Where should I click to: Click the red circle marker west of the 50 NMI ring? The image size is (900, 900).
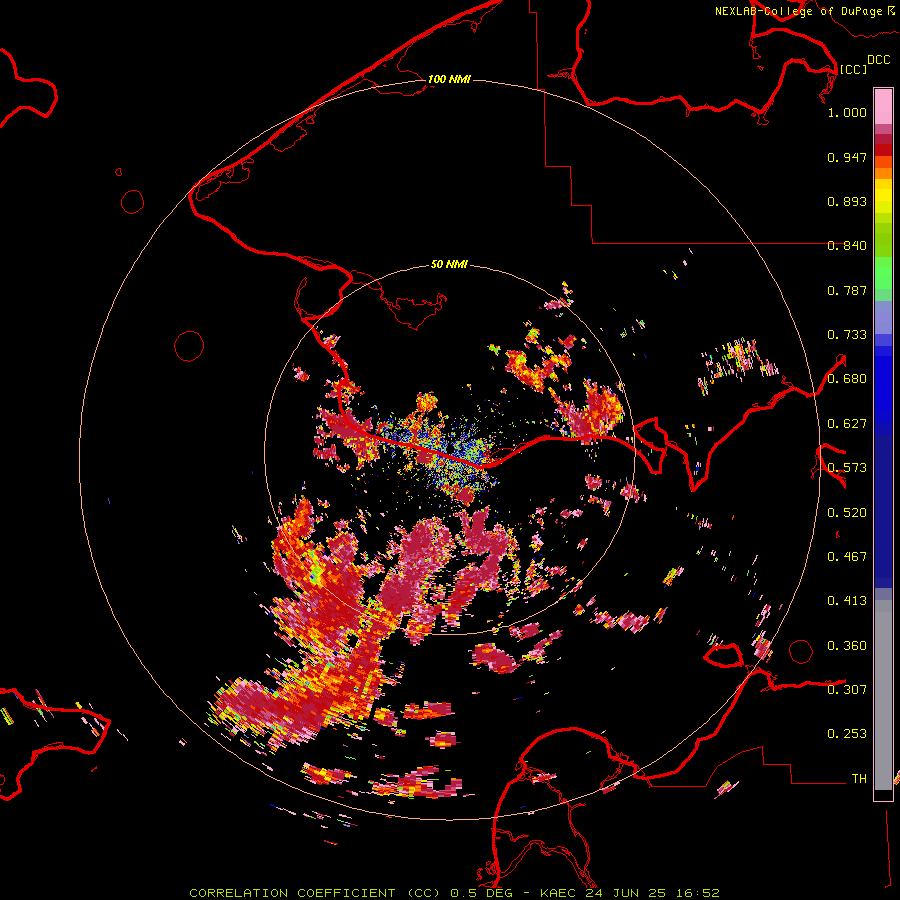(189, 346)
